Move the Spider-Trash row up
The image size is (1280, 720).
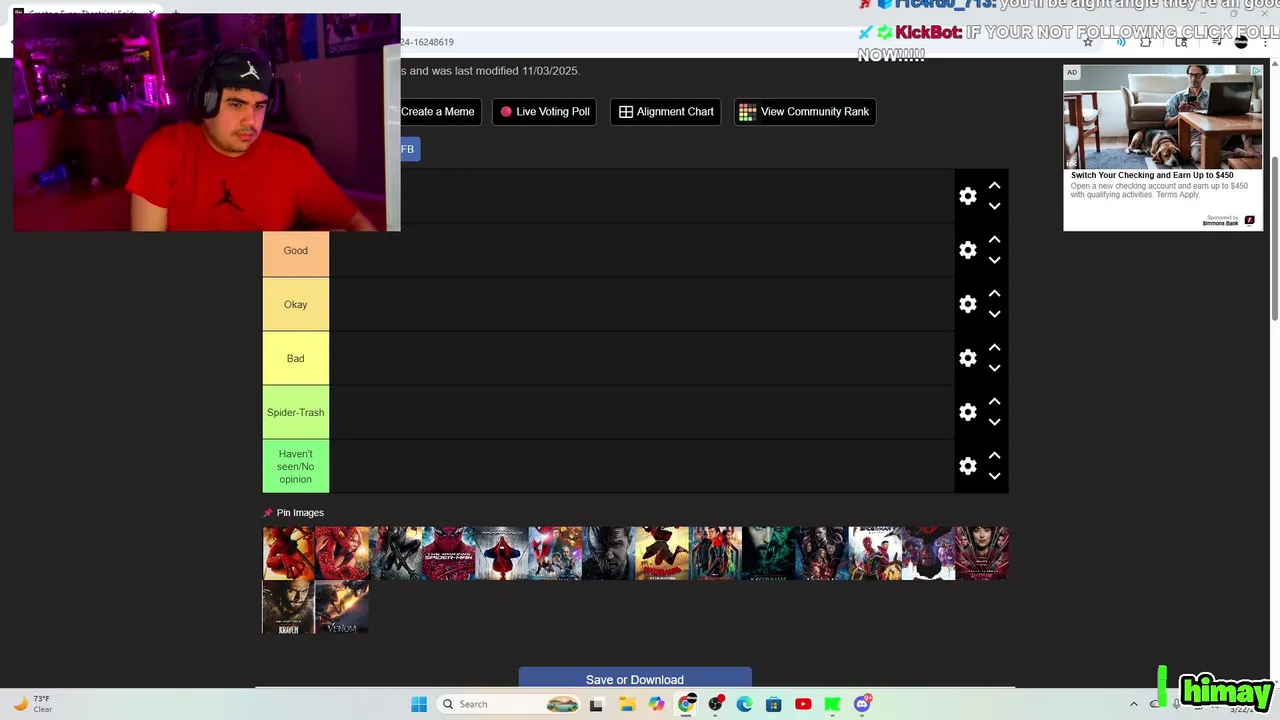click(x=994, y=402)
